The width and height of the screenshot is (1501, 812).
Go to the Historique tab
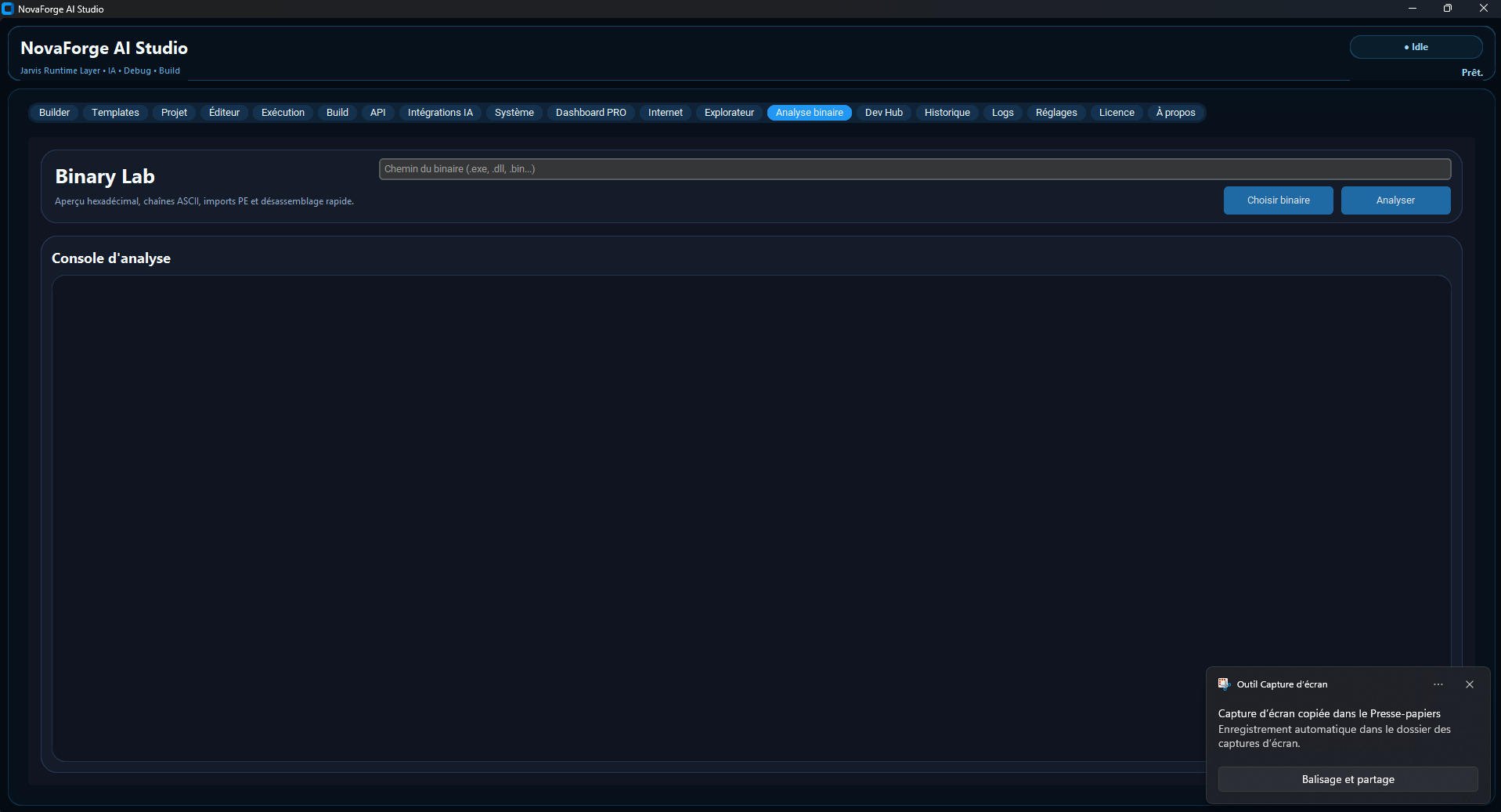[947, 113]
